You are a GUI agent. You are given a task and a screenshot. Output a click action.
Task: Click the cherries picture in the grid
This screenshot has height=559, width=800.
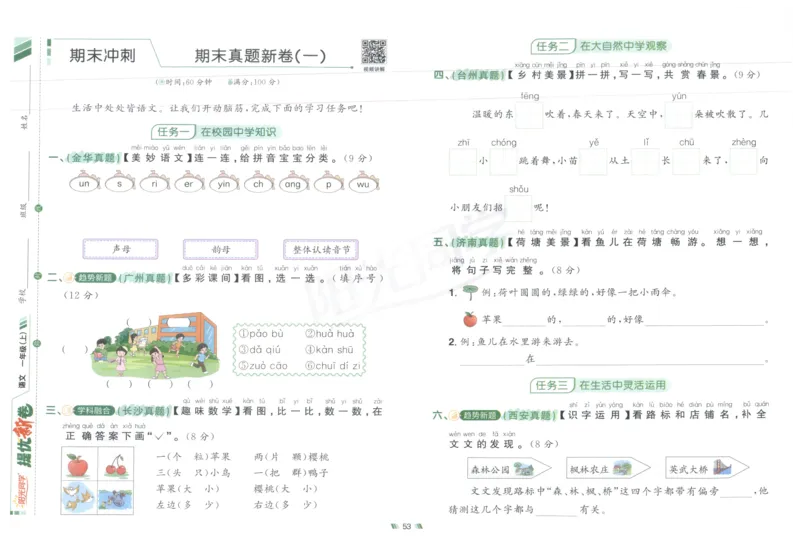tap(116, 464)
